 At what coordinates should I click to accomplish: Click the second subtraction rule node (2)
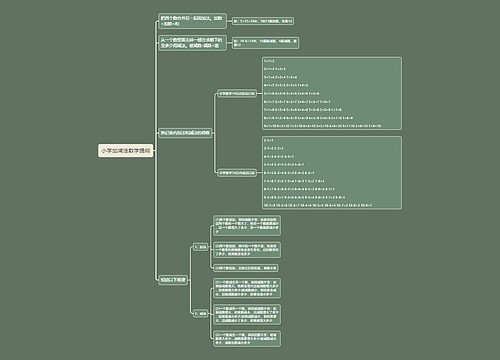247,314
